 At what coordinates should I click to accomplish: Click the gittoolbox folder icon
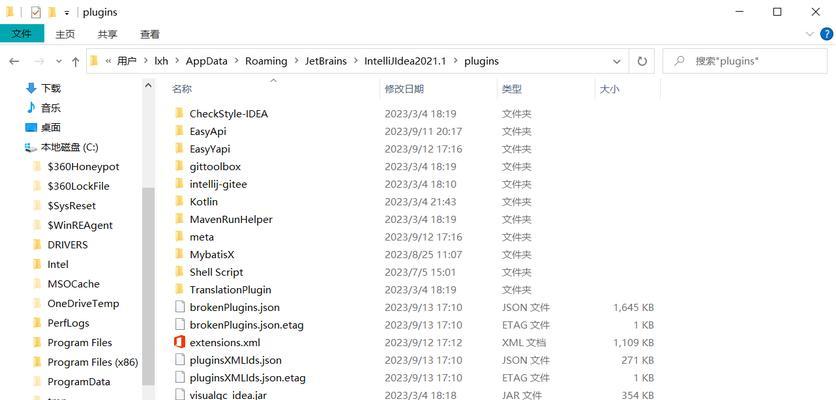[x=179, y=166]
